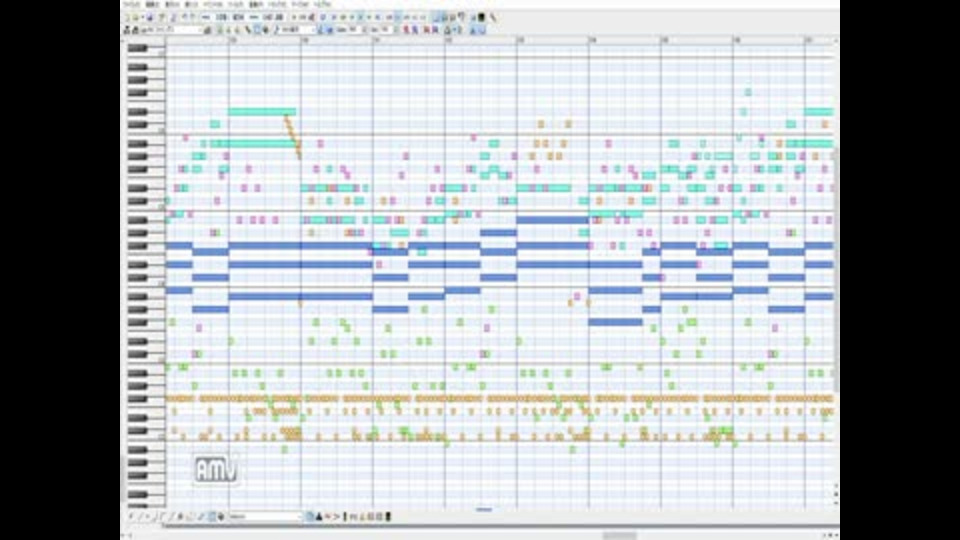Open the last menu in the menu bar

point(322,4)
